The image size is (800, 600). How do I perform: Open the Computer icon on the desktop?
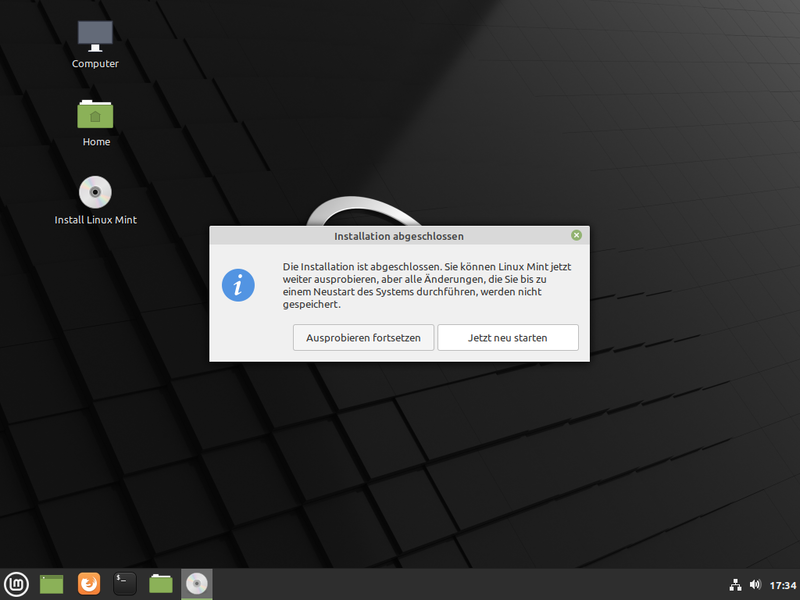94,35
